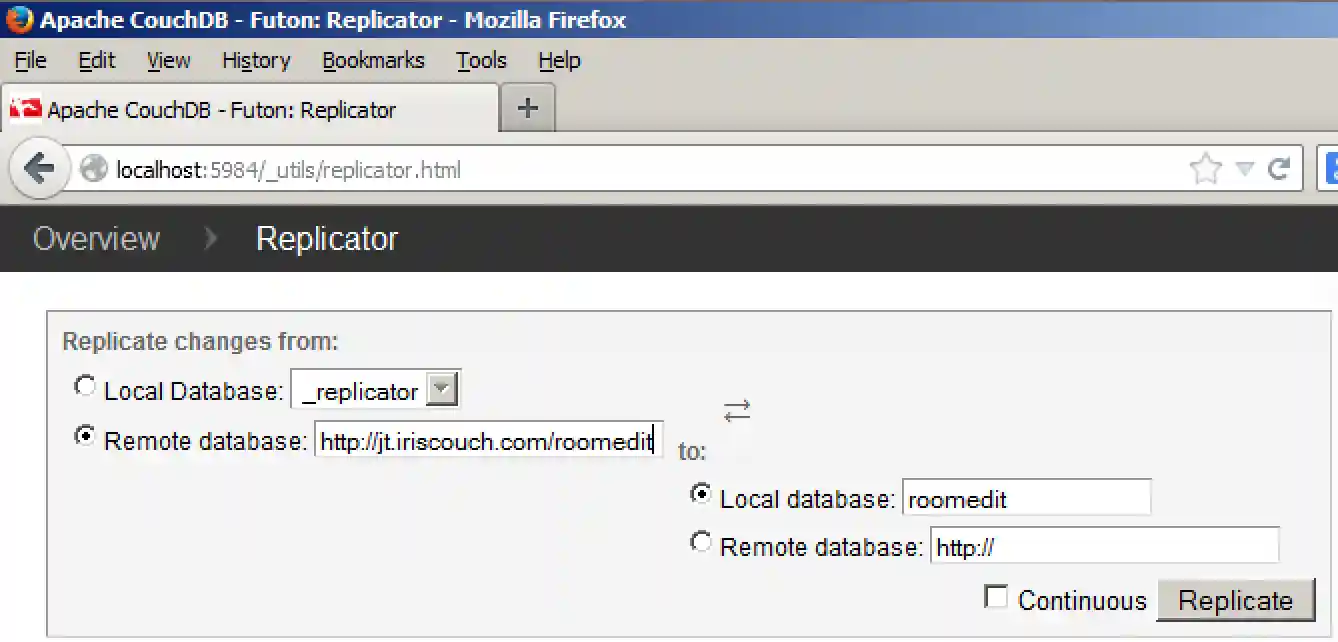Enable the Continuous replication checkbox
This screenshot has width=1338, height=642.
995,595
